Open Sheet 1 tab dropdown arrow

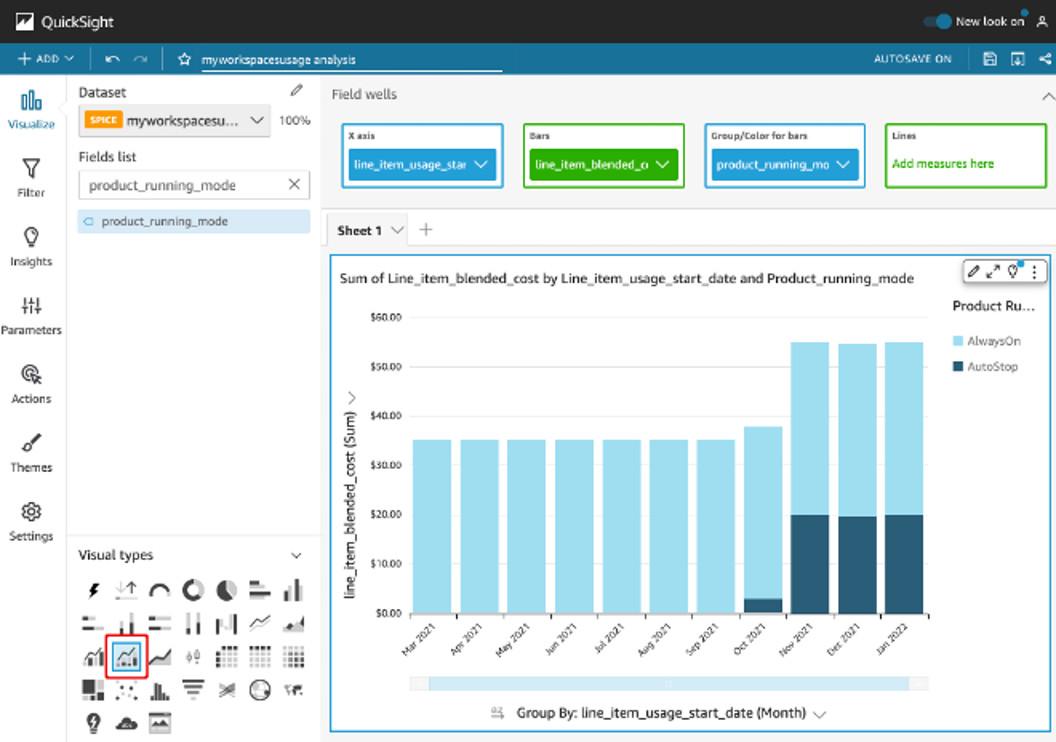397,230
